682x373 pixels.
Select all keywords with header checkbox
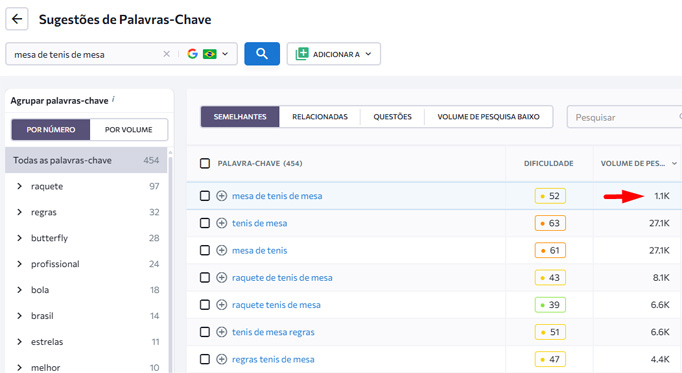point(205,163)
